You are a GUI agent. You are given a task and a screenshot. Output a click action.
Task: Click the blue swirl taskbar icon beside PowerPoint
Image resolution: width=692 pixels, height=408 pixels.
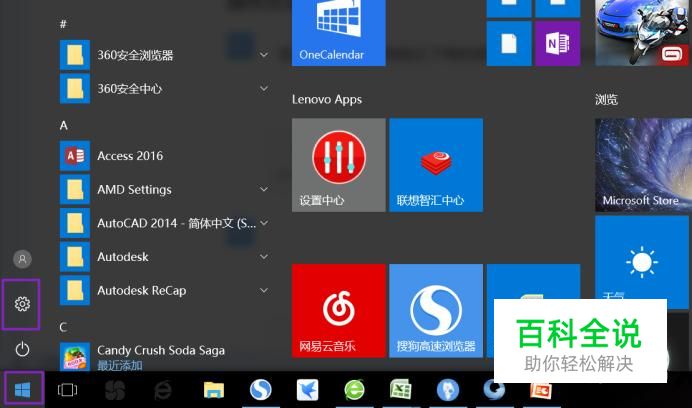coord(494,390)
